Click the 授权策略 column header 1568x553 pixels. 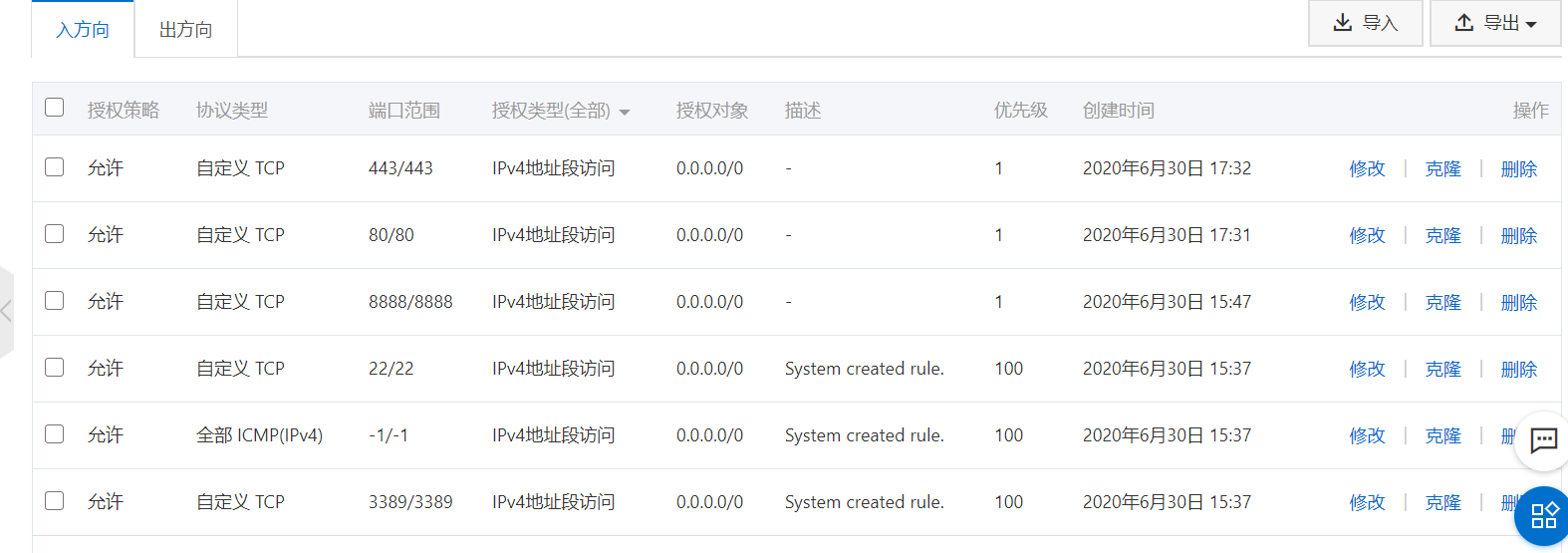click(x=124, y=111)
